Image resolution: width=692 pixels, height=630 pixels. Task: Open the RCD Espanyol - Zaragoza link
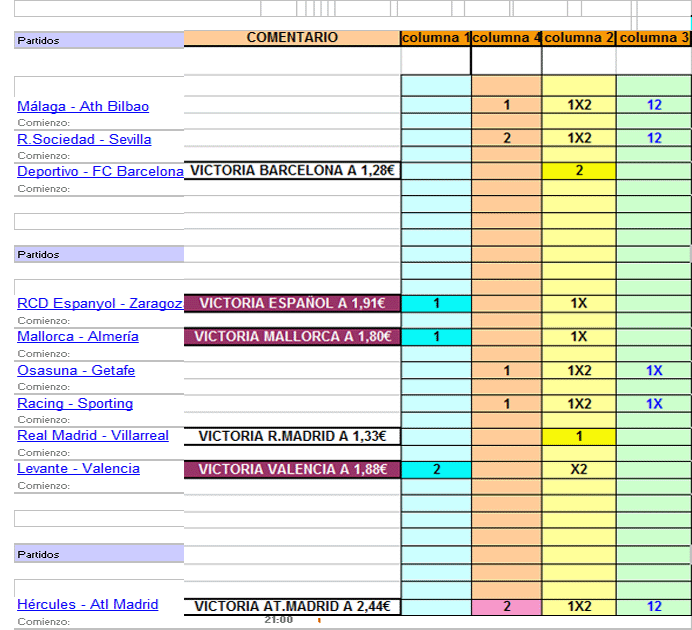(100, 304)
